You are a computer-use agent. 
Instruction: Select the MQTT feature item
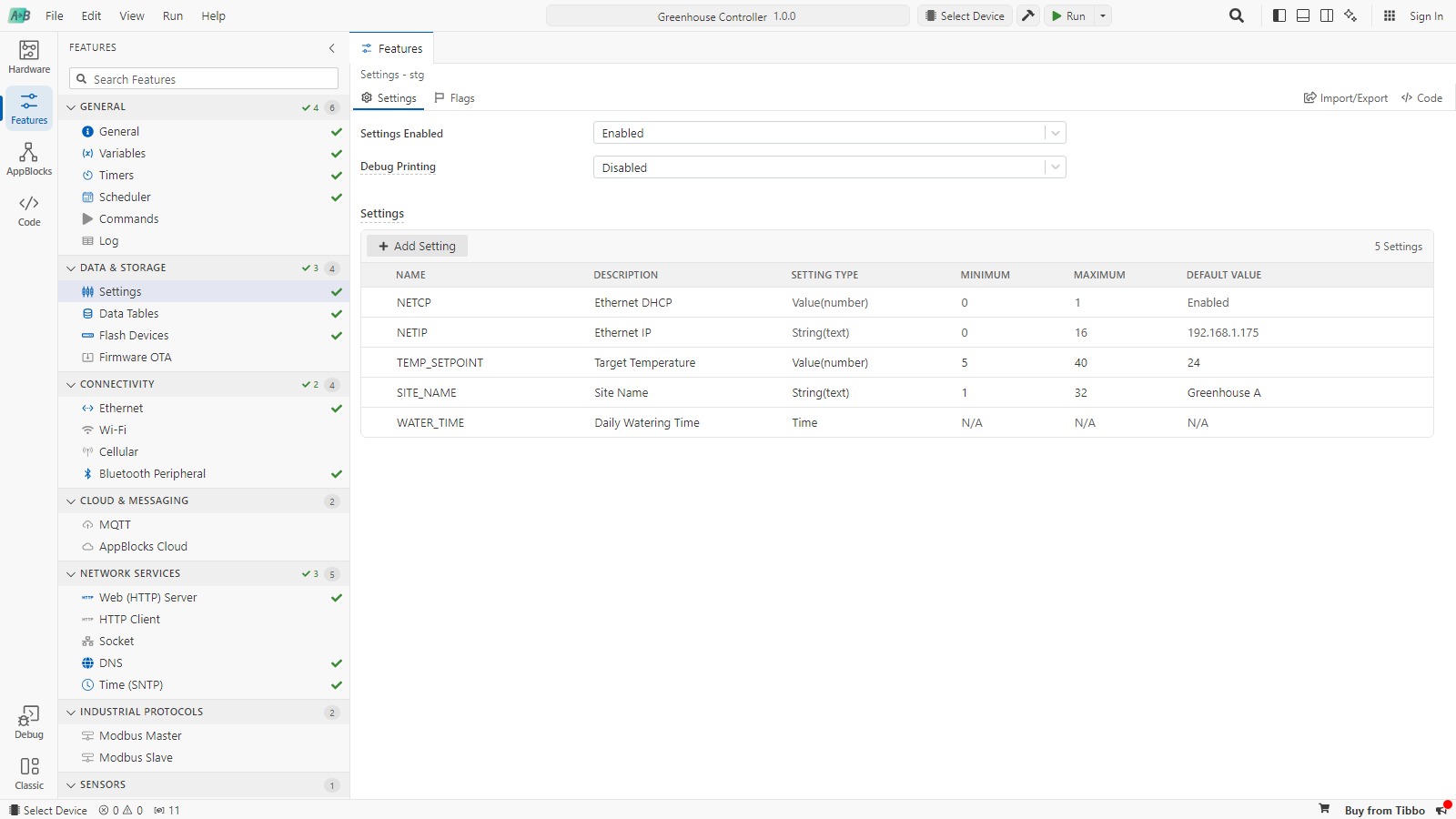(x=204, y=525)
